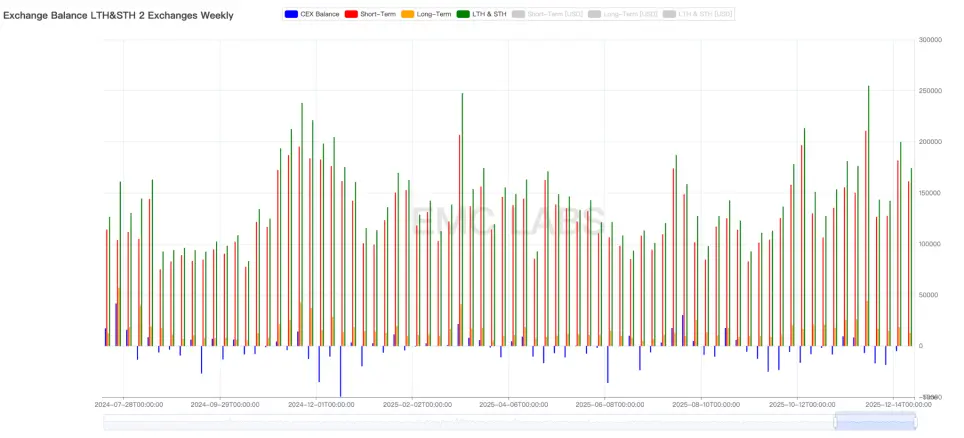Click the Exchange Balance LTH&STH chart title
Viewport: 964px width, 438px height.
pyautogui.click(x=119, y=15)
